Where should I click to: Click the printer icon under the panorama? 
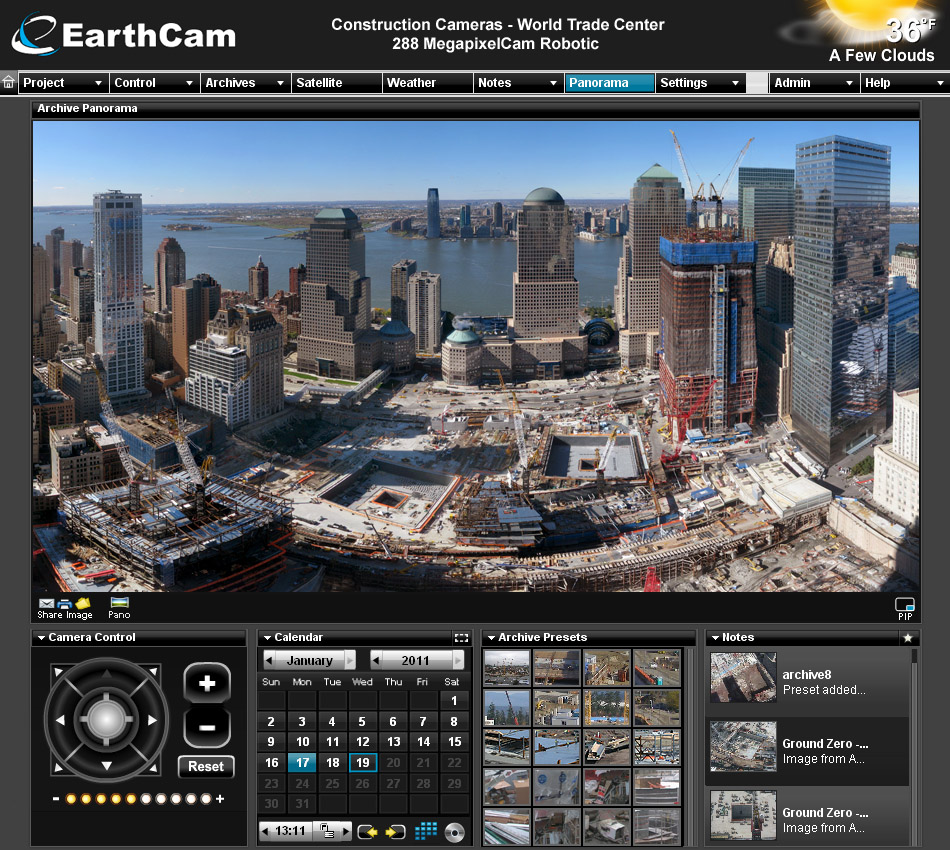64,603
